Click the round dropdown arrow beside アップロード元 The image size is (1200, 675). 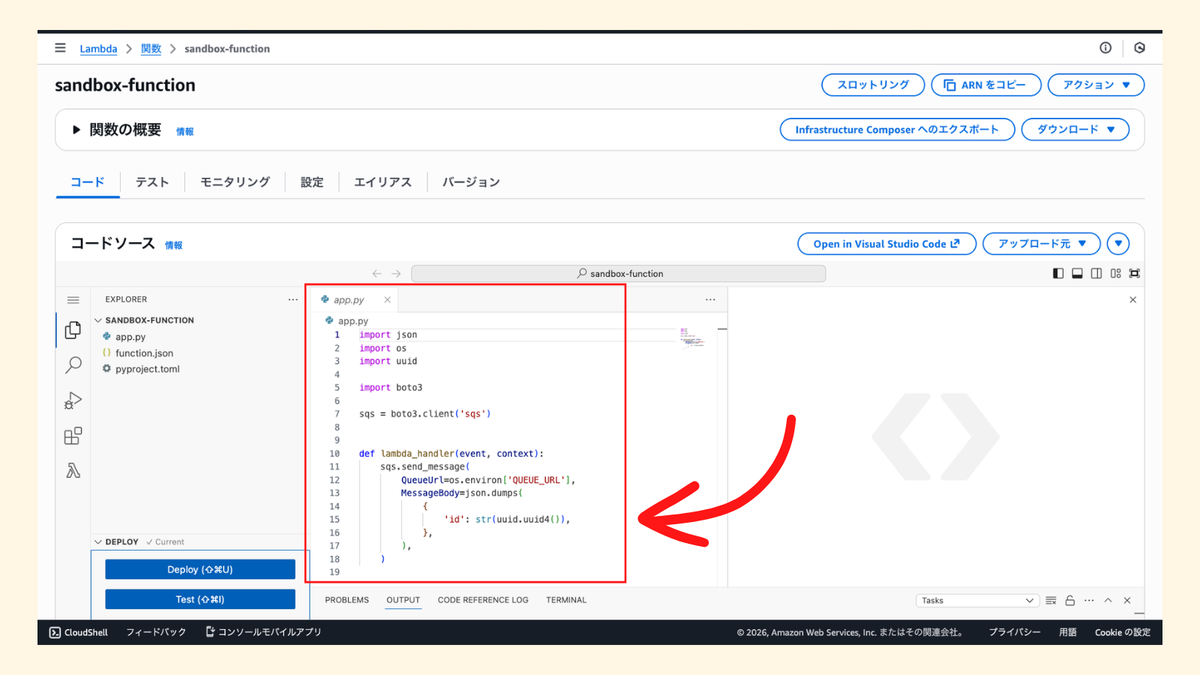coord(1118,244)
